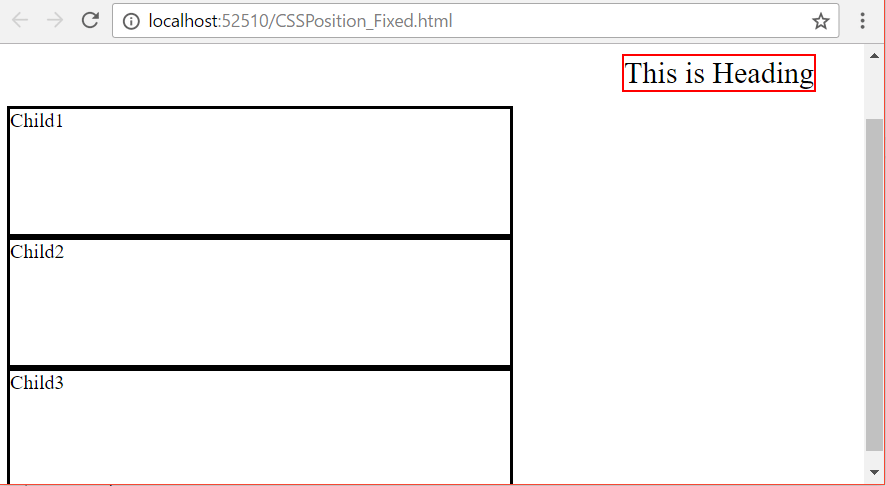Select the Child1 text label

coord(37,121)
